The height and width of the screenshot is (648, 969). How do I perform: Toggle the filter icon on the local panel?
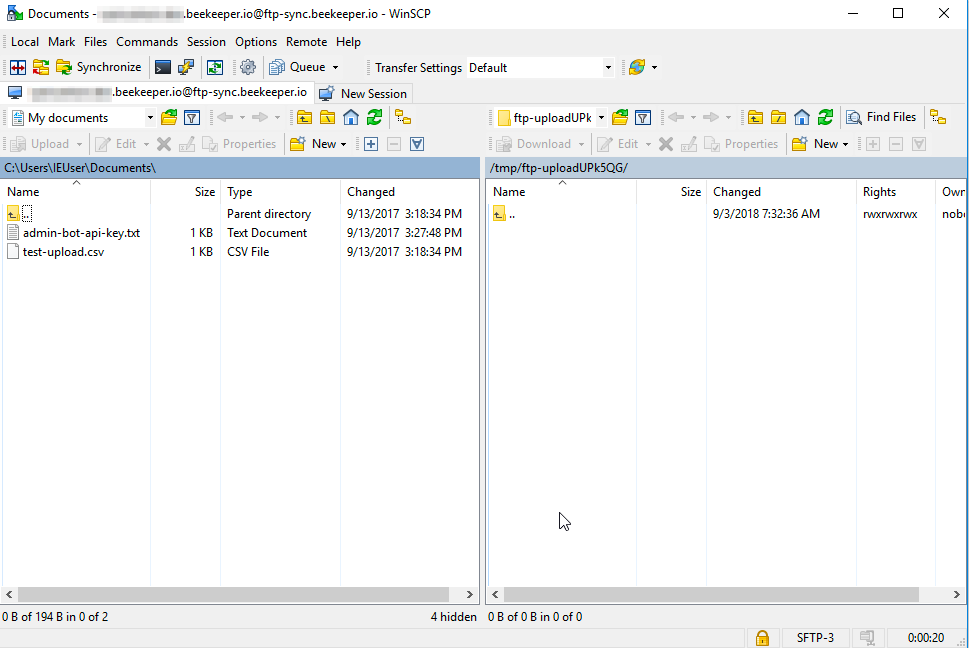point(191,117)
